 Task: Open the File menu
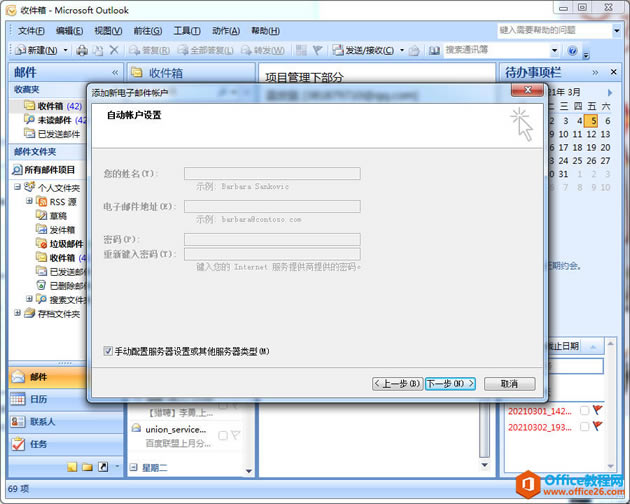(31, 31)
